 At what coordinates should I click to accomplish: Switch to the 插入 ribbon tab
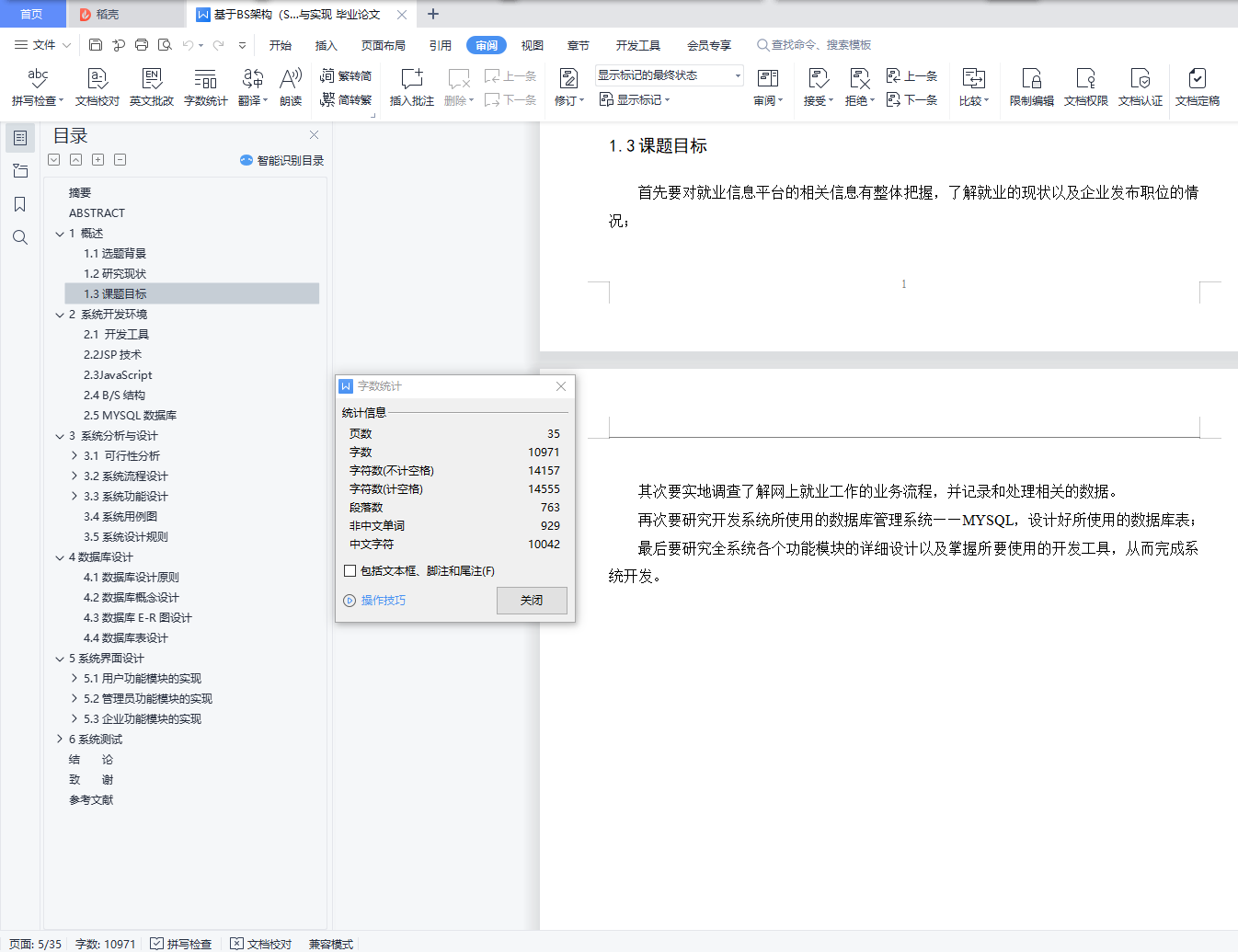pos(327,45)
